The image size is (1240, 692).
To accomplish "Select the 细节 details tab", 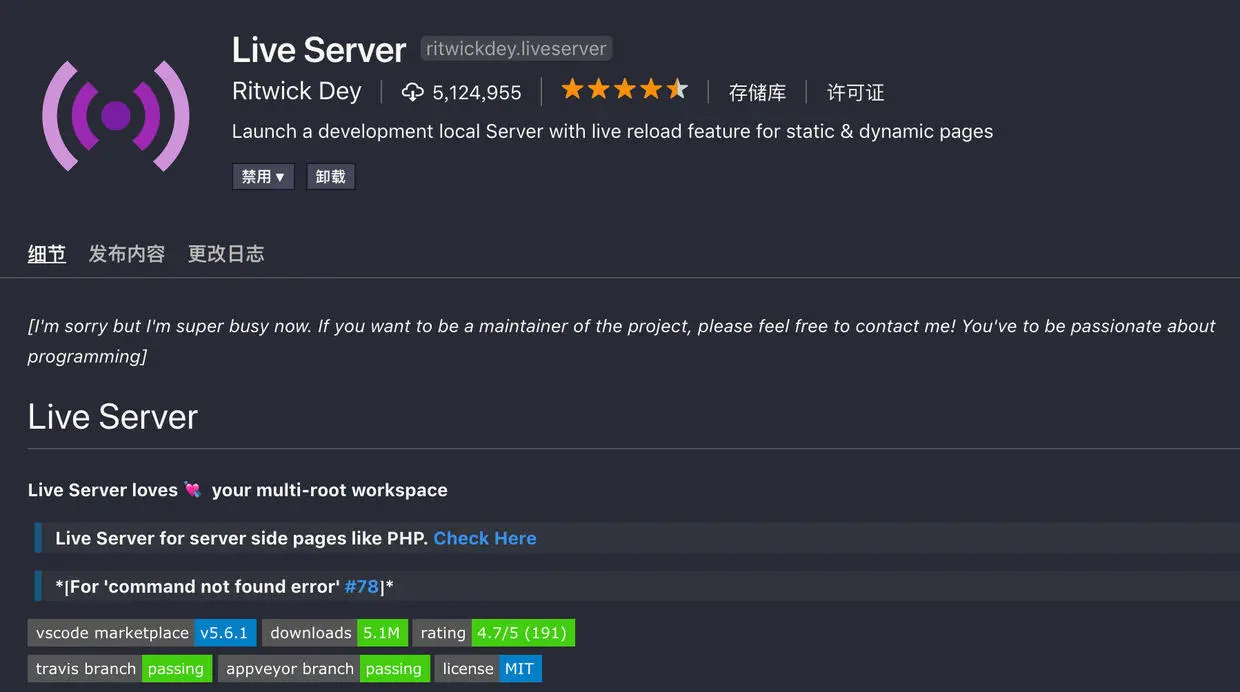I will click(x=47, y=254).
